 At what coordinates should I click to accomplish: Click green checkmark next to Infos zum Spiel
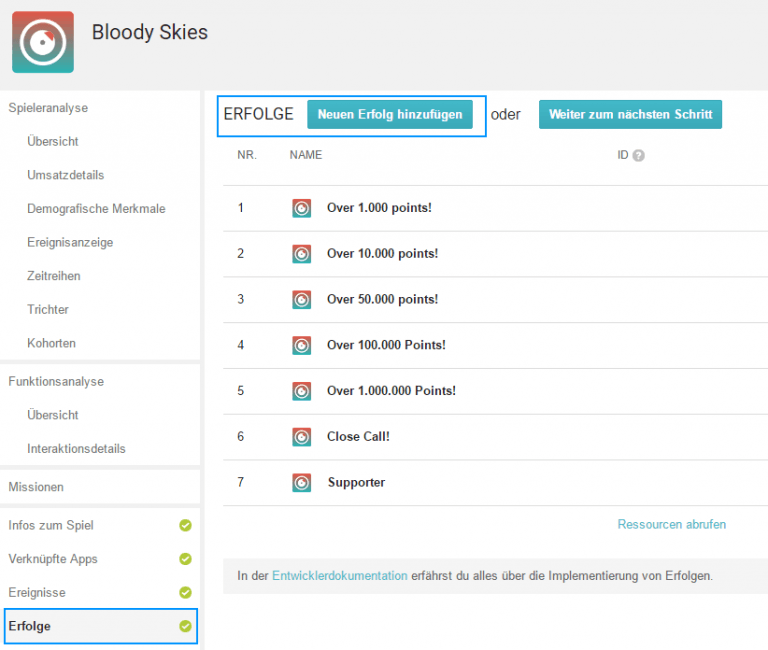click(x=185, y=526)
